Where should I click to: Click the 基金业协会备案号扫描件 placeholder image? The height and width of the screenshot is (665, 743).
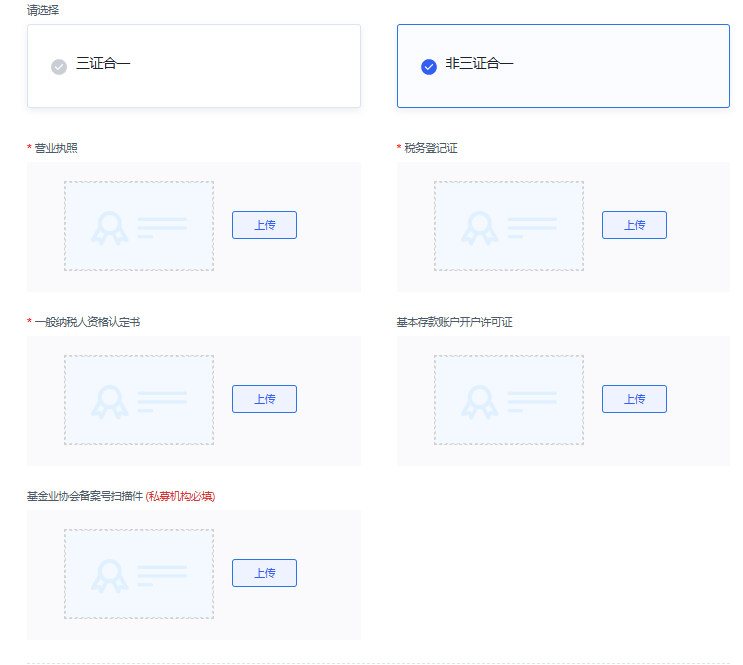pyautogui.click(x=139, y=574)
